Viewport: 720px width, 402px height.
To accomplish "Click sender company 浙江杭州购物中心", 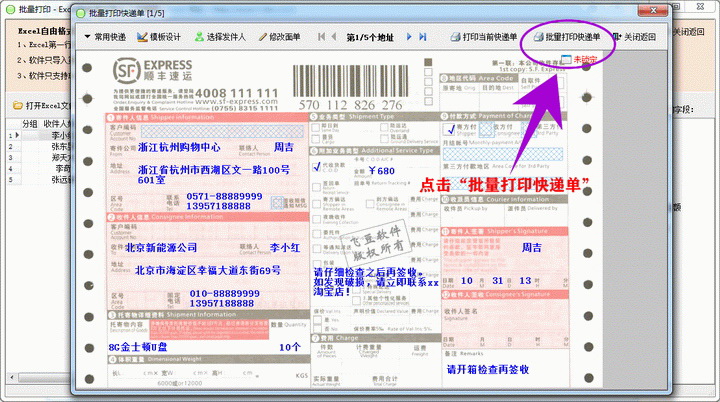I will (179, 147).
